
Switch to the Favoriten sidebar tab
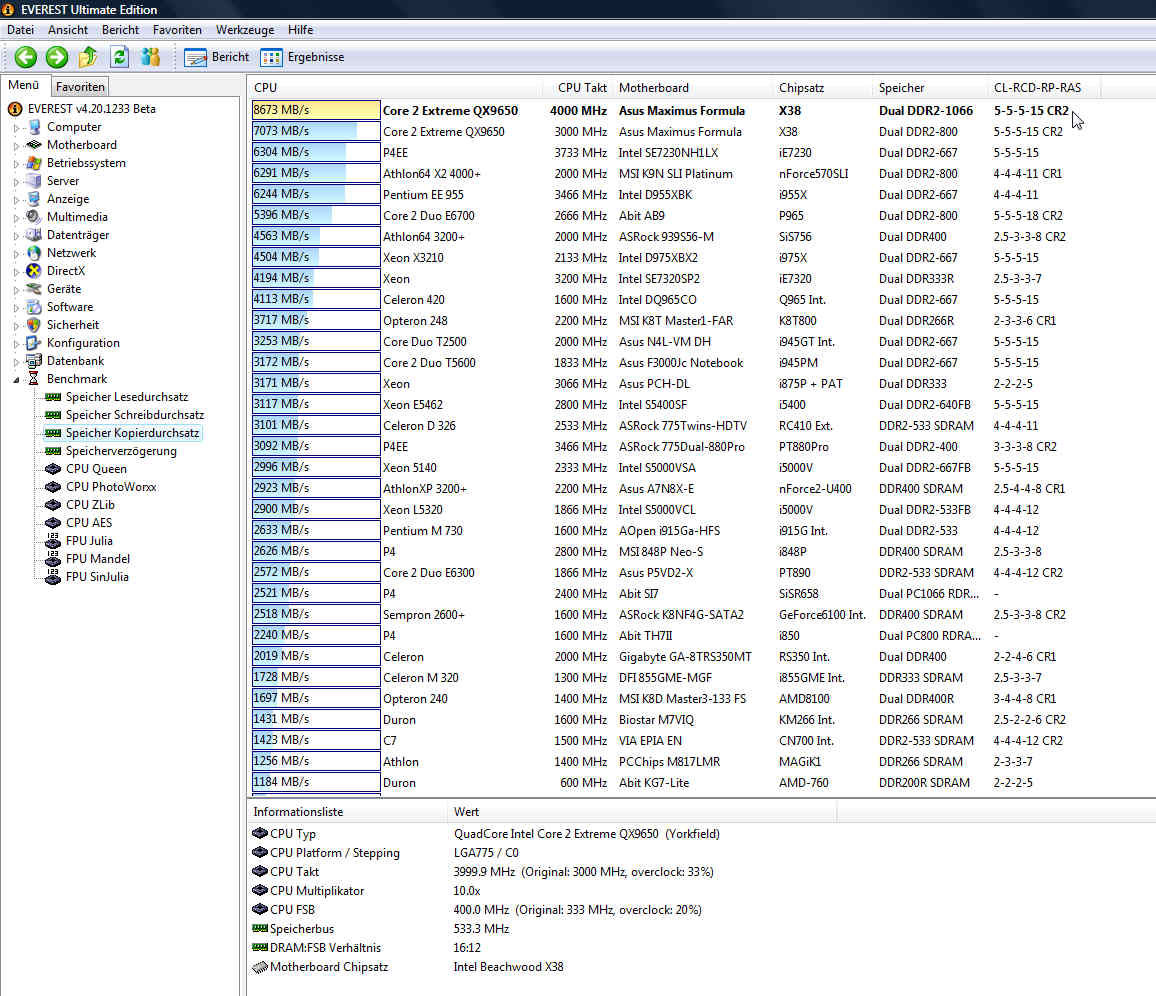80,86
